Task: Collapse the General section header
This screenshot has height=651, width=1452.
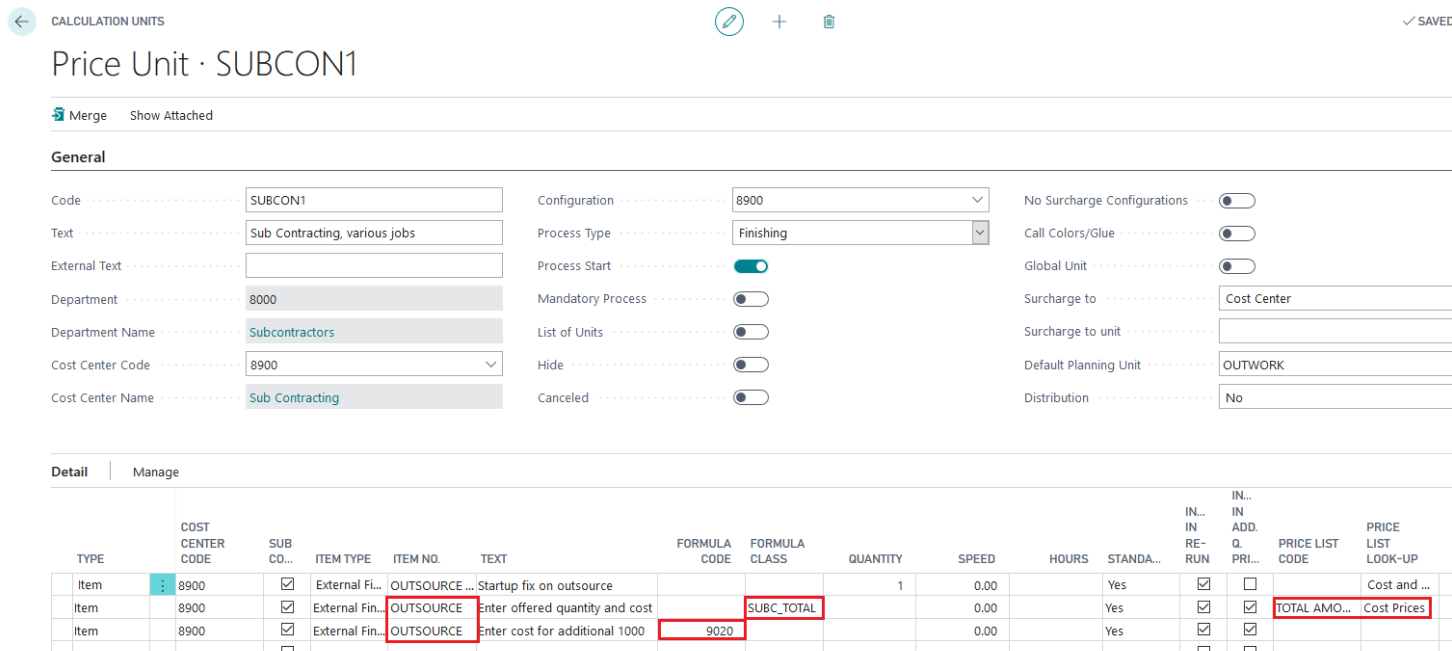Action: tap(78, 157)
